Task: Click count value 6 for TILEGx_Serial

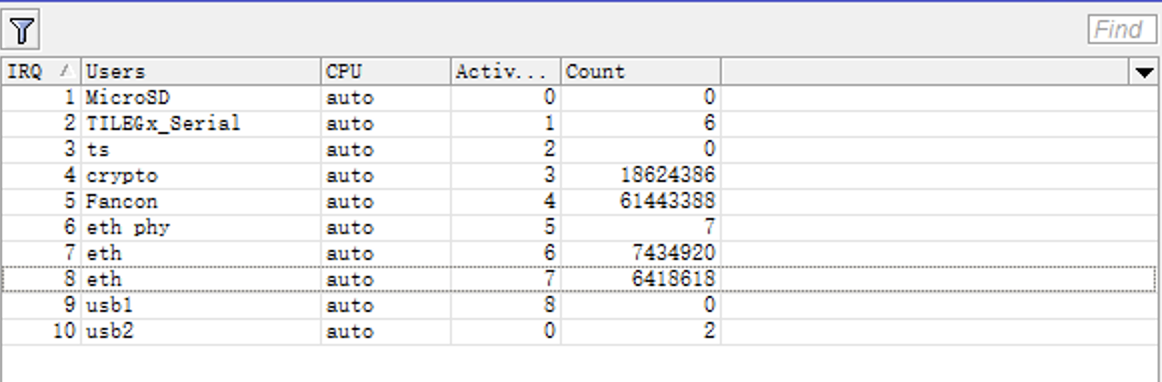Action: (x=709, y=124)
